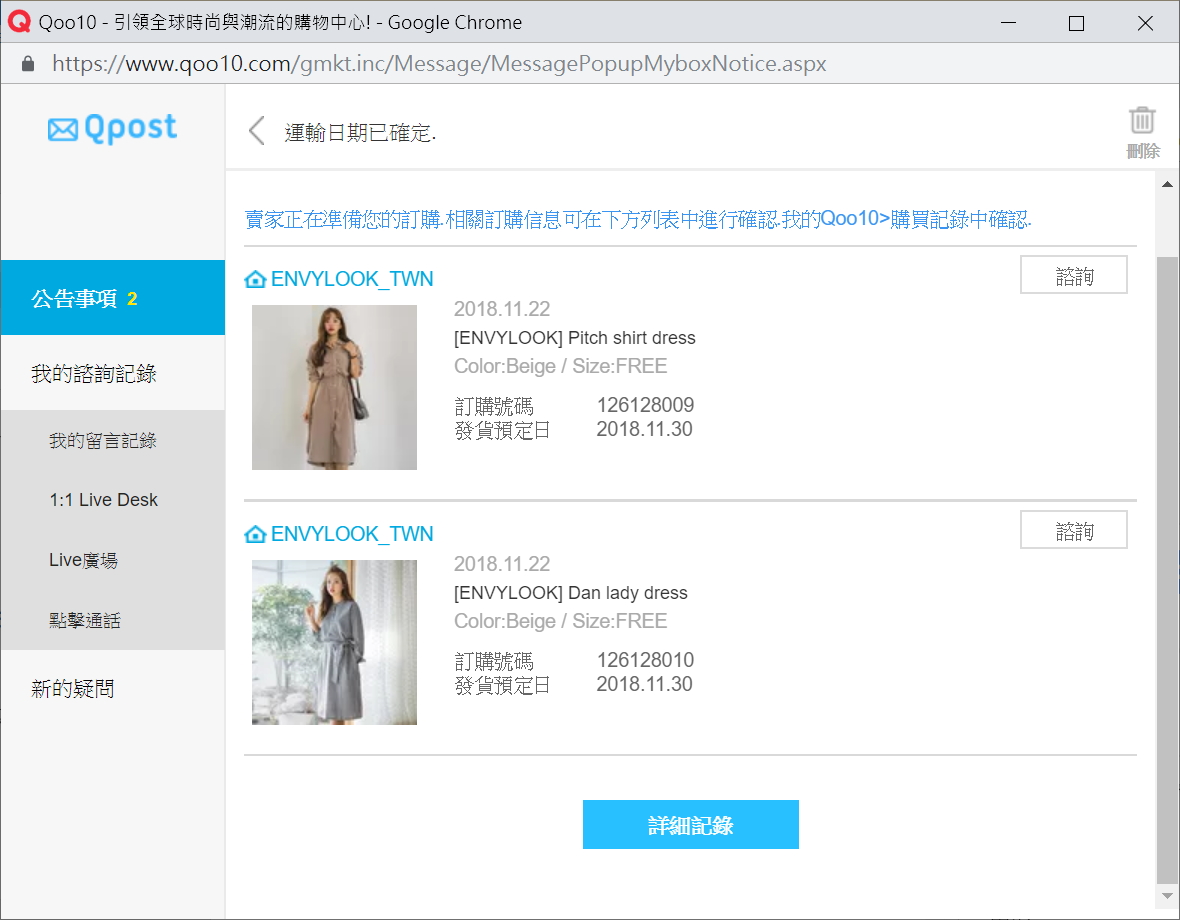Click the blue seller preparing order notice
Screen dimensions: 1180x920
(638, 219)
